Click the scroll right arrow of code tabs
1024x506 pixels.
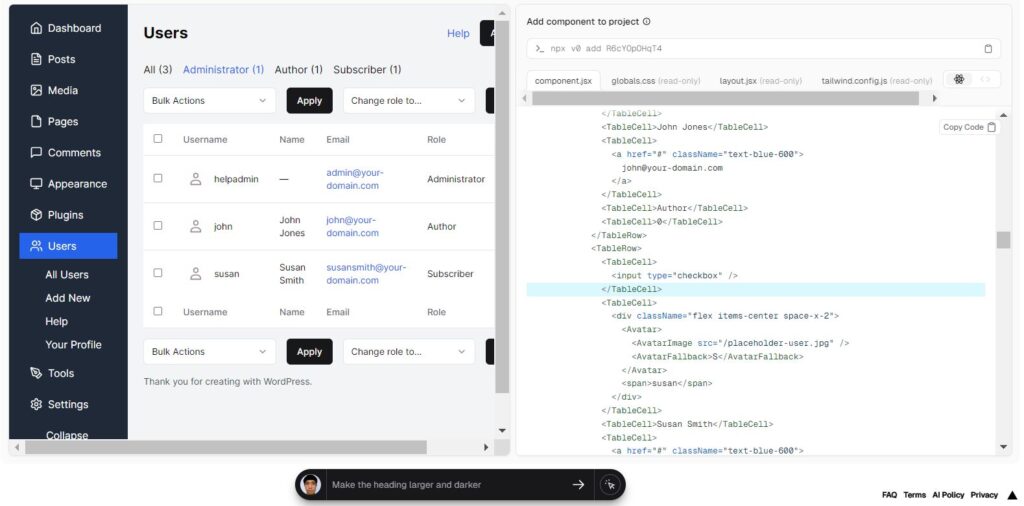[935, 99]
